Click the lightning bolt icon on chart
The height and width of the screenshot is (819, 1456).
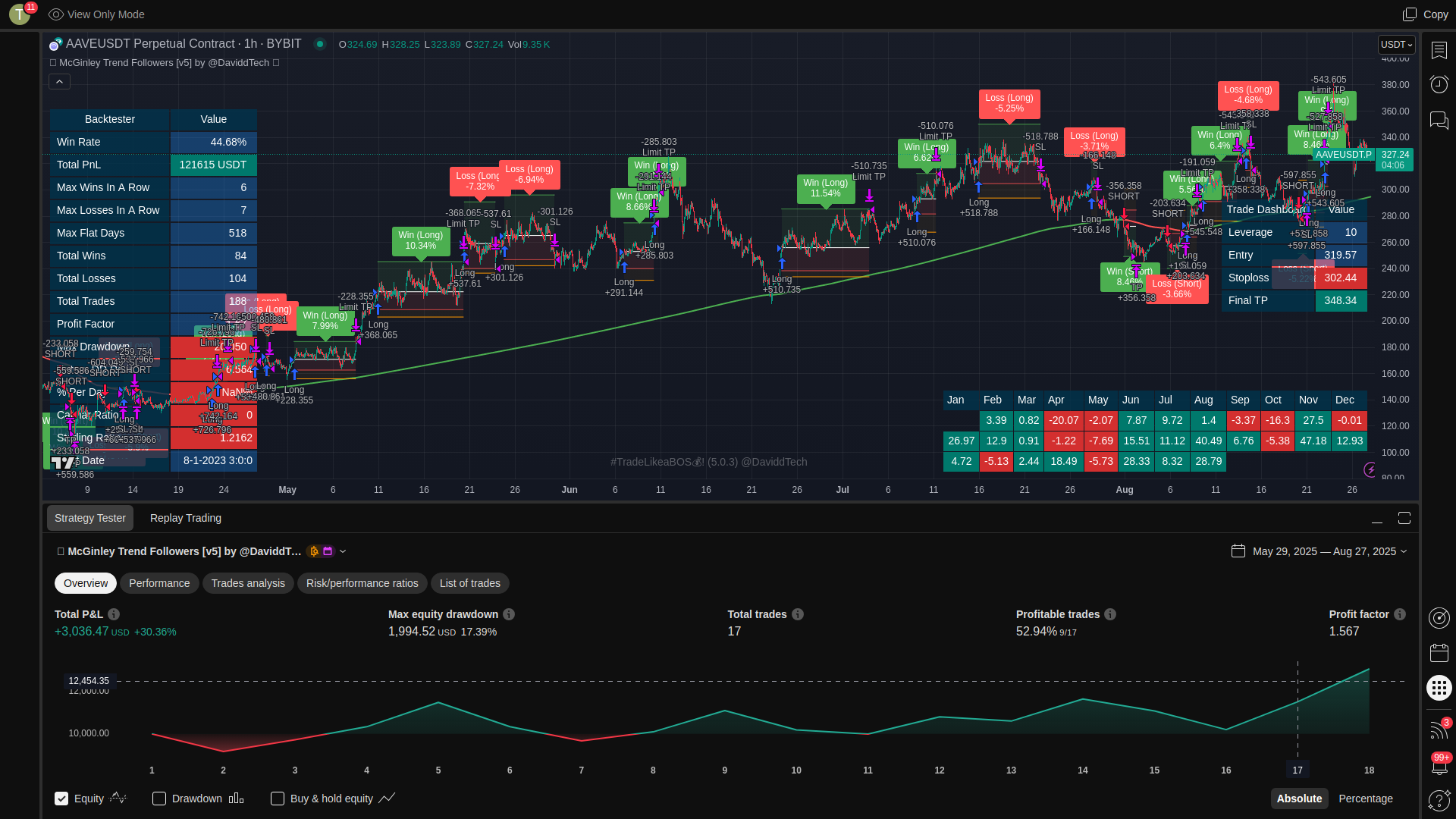(x=1370, y=470)
